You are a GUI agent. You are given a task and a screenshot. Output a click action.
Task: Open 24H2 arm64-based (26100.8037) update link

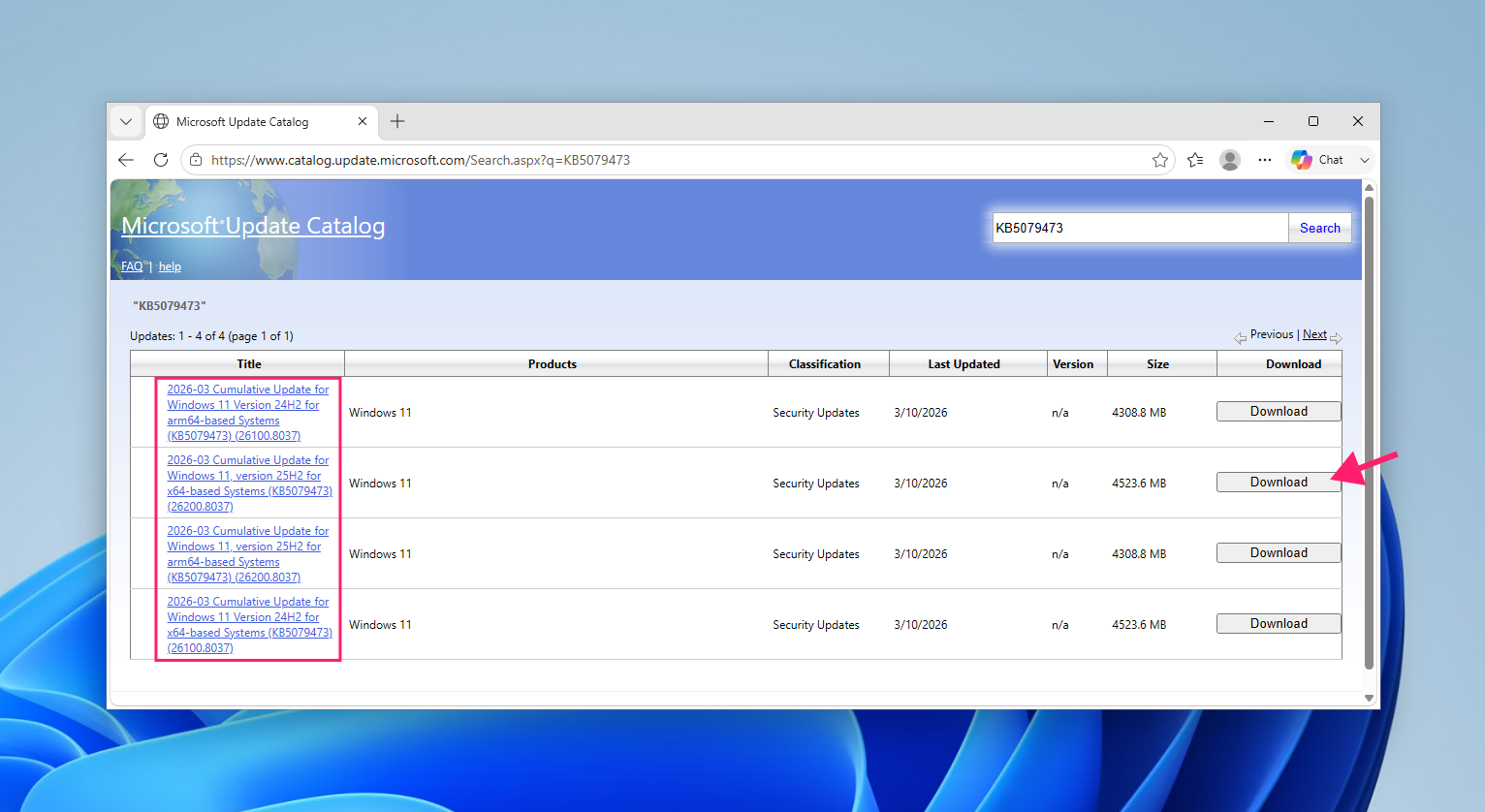click(248, 413)
